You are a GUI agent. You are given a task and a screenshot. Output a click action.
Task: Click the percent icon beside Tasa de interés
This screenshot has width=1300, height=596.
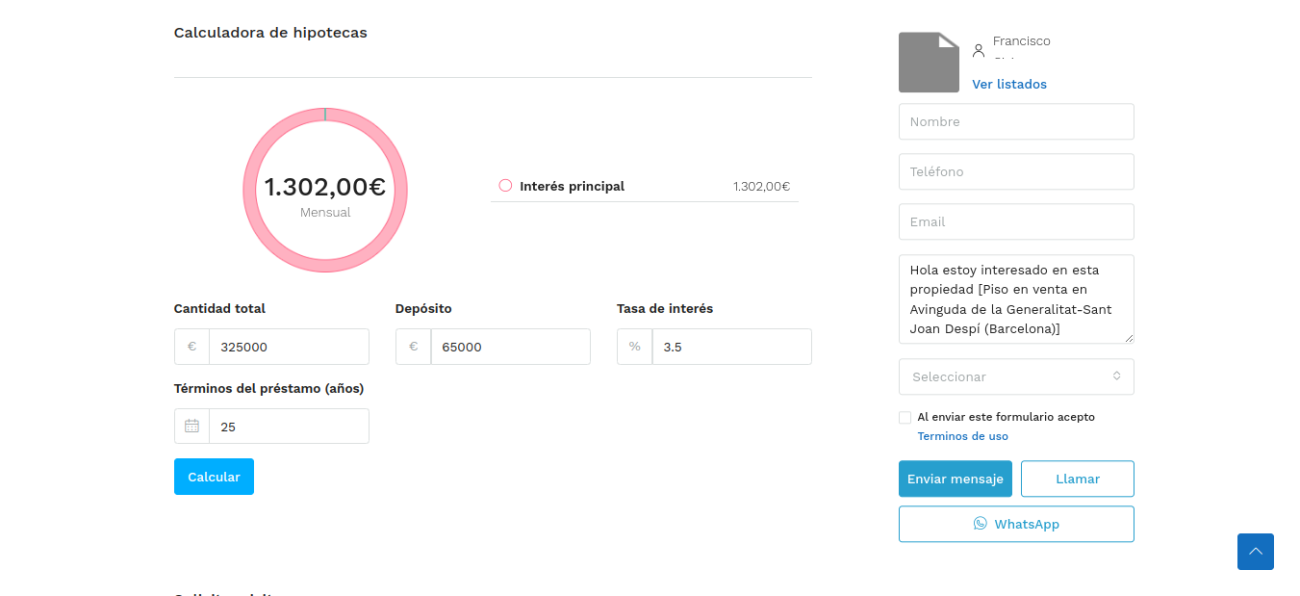634,347
